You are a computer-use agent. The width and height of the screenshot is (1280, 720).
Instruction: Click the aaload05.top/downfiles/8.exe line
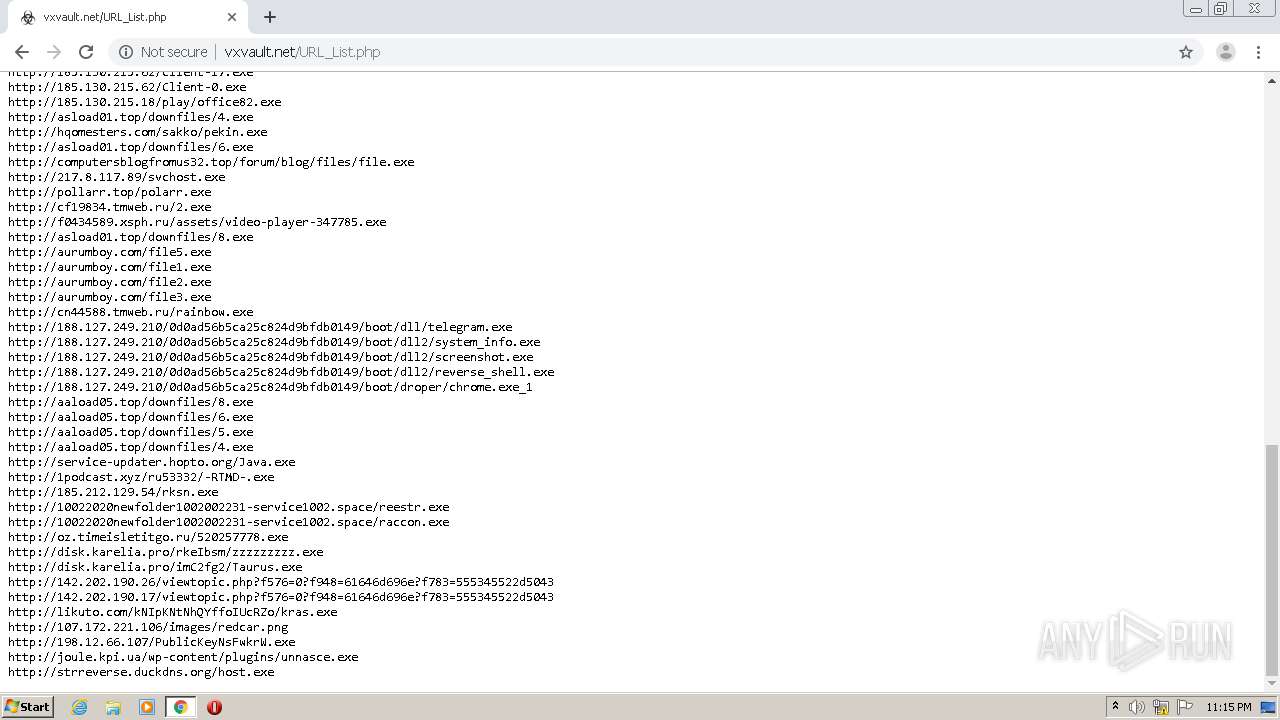pyautogui.click(x=131, y=402)
